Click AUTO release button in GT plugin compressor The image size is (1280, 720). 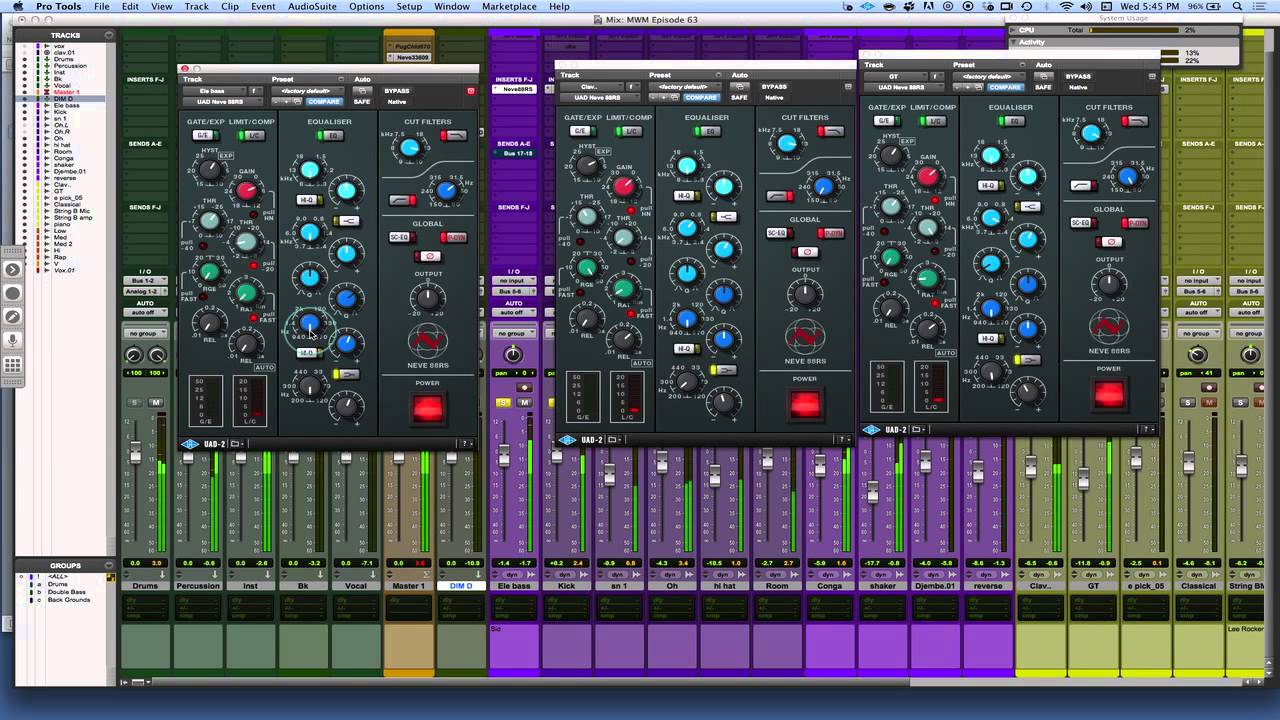(946, 353)
